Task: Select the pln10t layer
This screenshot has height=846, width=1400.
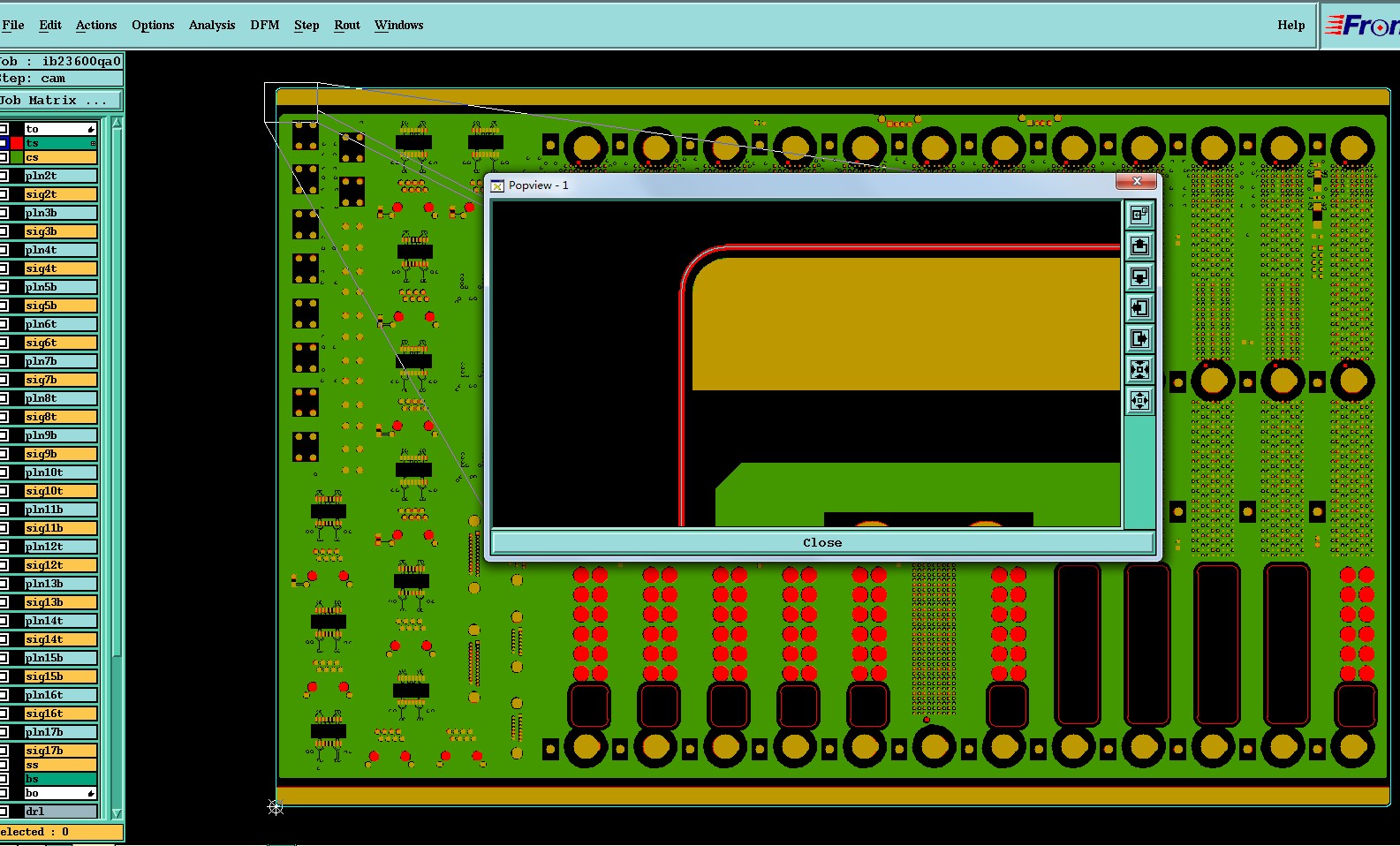Action: coord(61,472)
